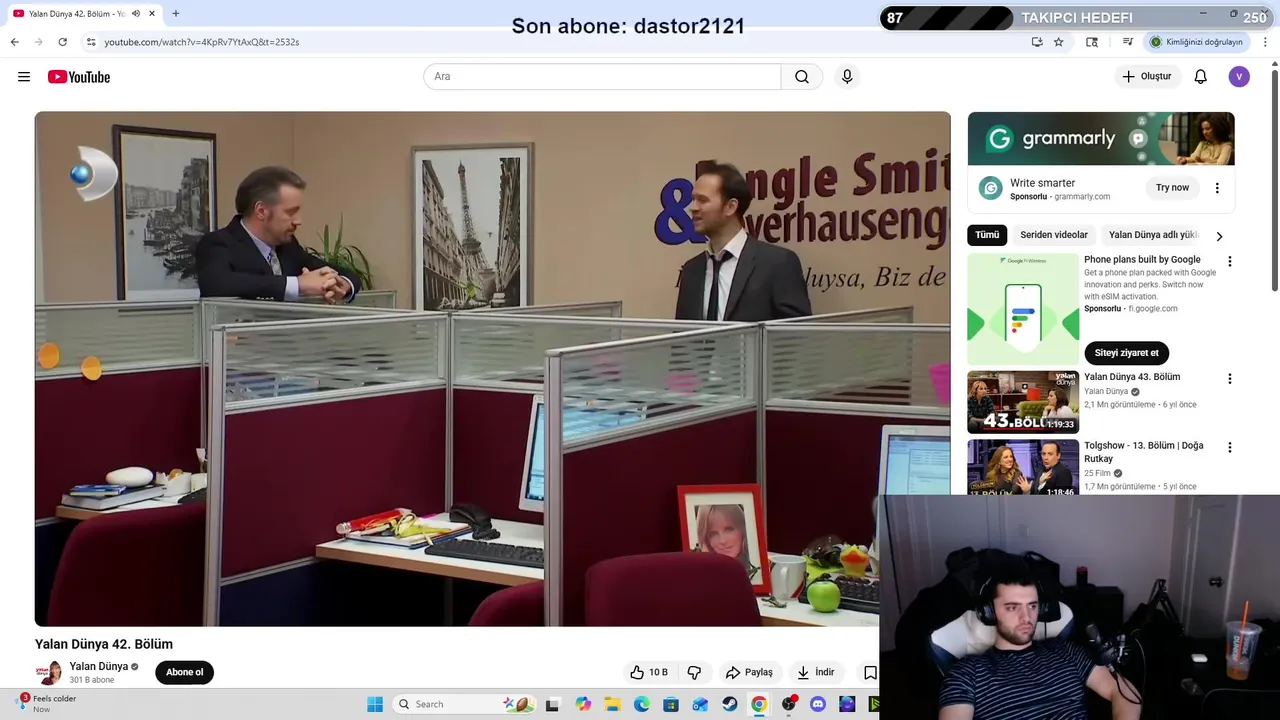
Task: Click the Oluştur create button
Action: (x=1146, y=77)
